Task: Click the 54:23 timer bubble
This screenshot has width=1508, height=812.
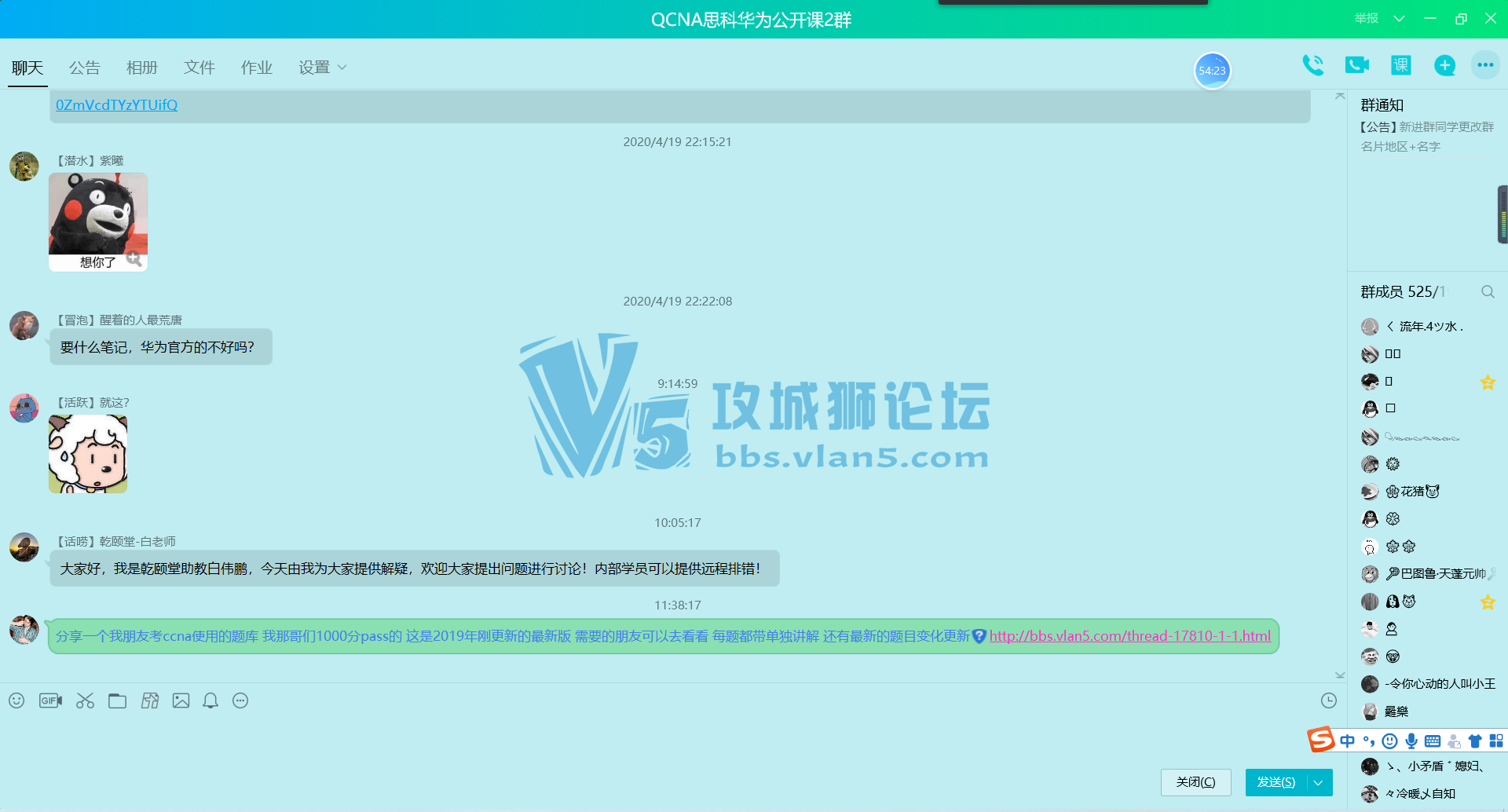Action: point(1212,71)
